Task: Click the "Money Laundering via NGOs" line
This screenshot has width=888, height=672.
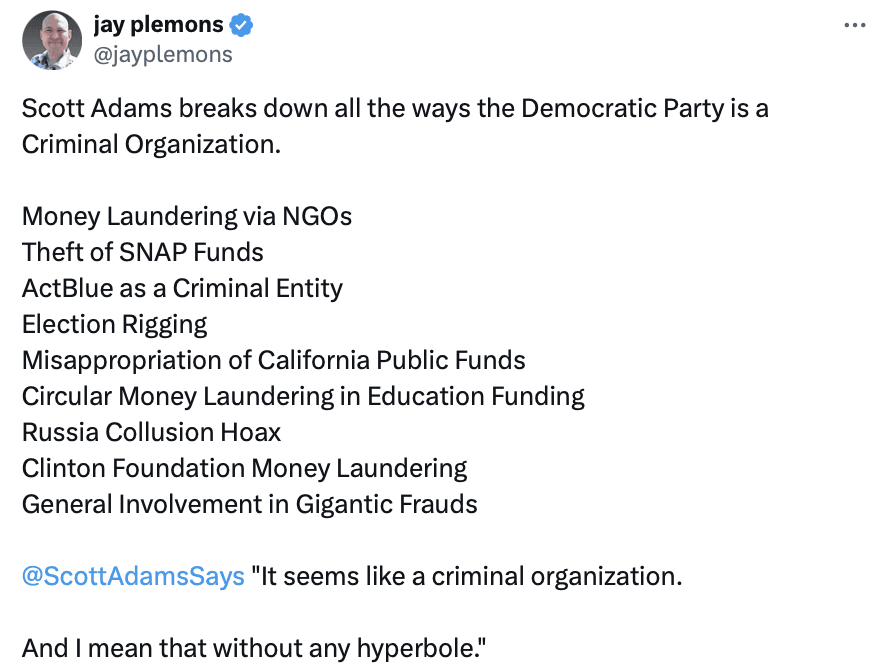Action: (x=187, y=216)
